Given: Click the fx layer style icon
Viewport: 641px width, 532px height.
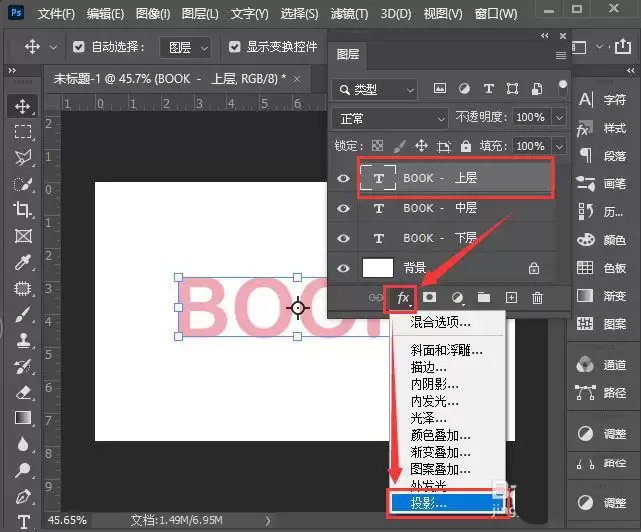Looking at the screenshot, I should (x=403, y=298).
